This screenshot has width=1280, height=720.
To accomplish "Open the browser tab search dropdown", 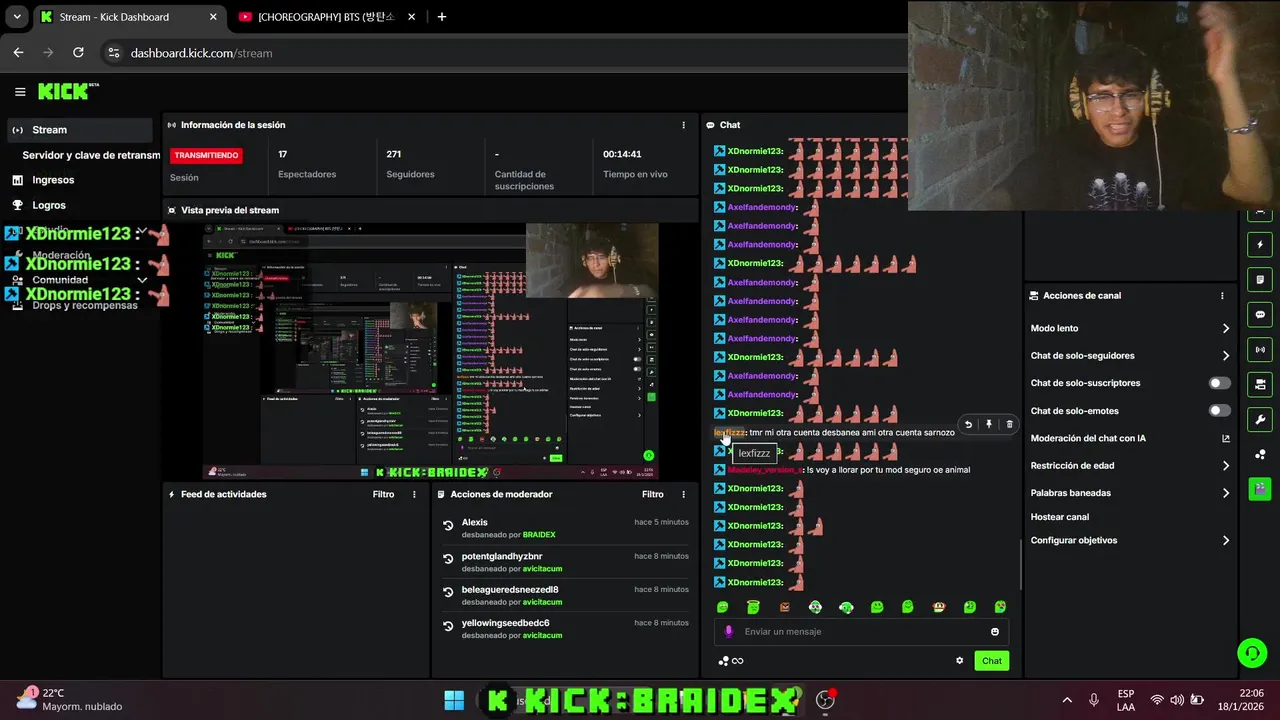I will click(17, 17).
